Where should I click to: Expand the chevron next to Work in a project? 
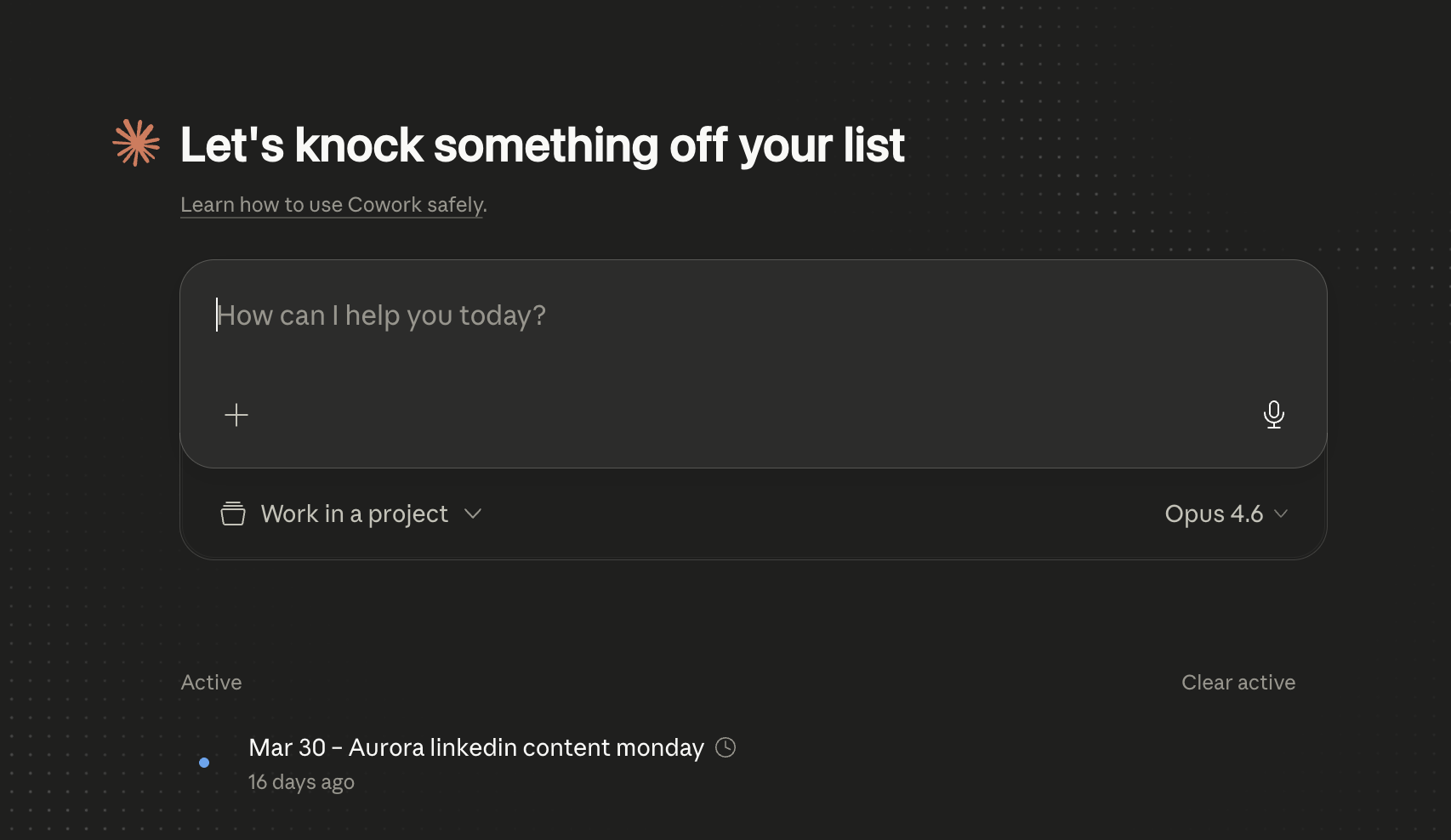[x=474, y=514]
